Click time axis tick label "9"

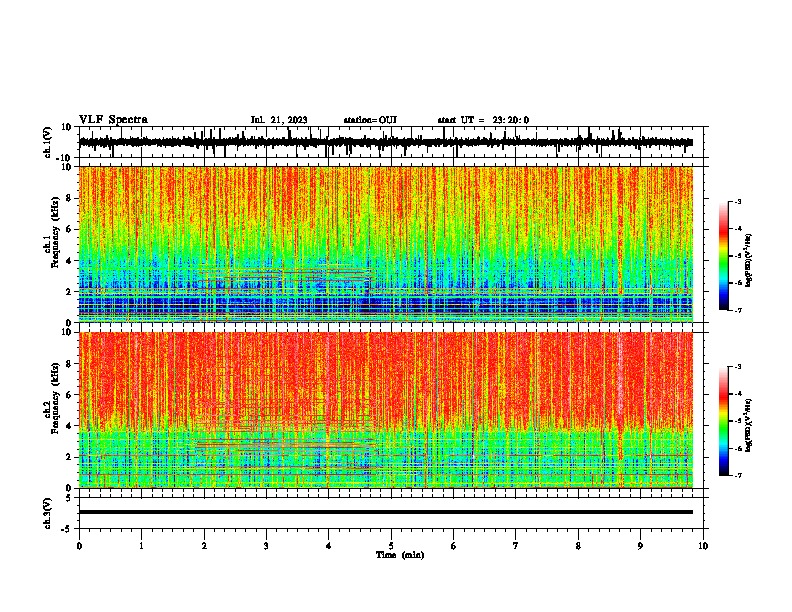640,546
